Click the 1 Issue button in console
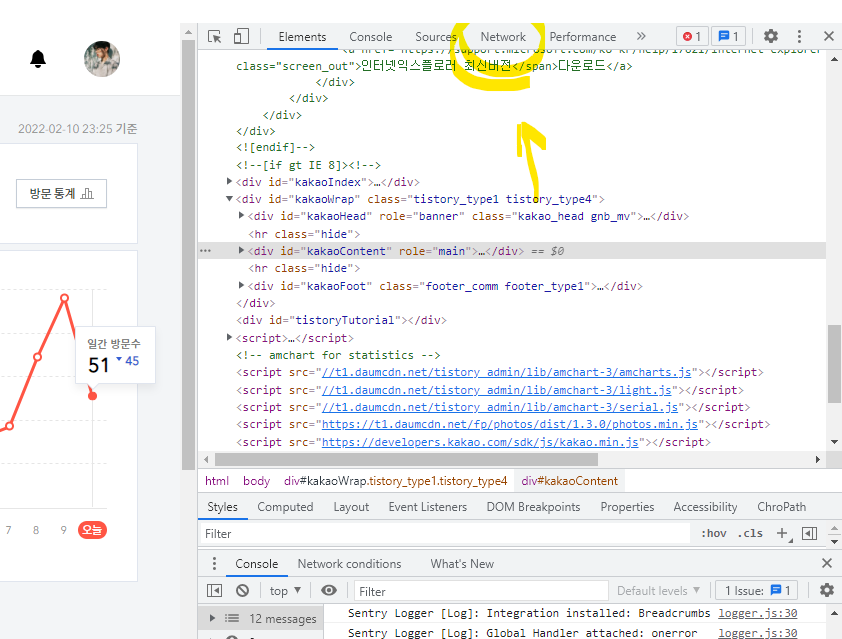842x639 pixels. point(757,591)
